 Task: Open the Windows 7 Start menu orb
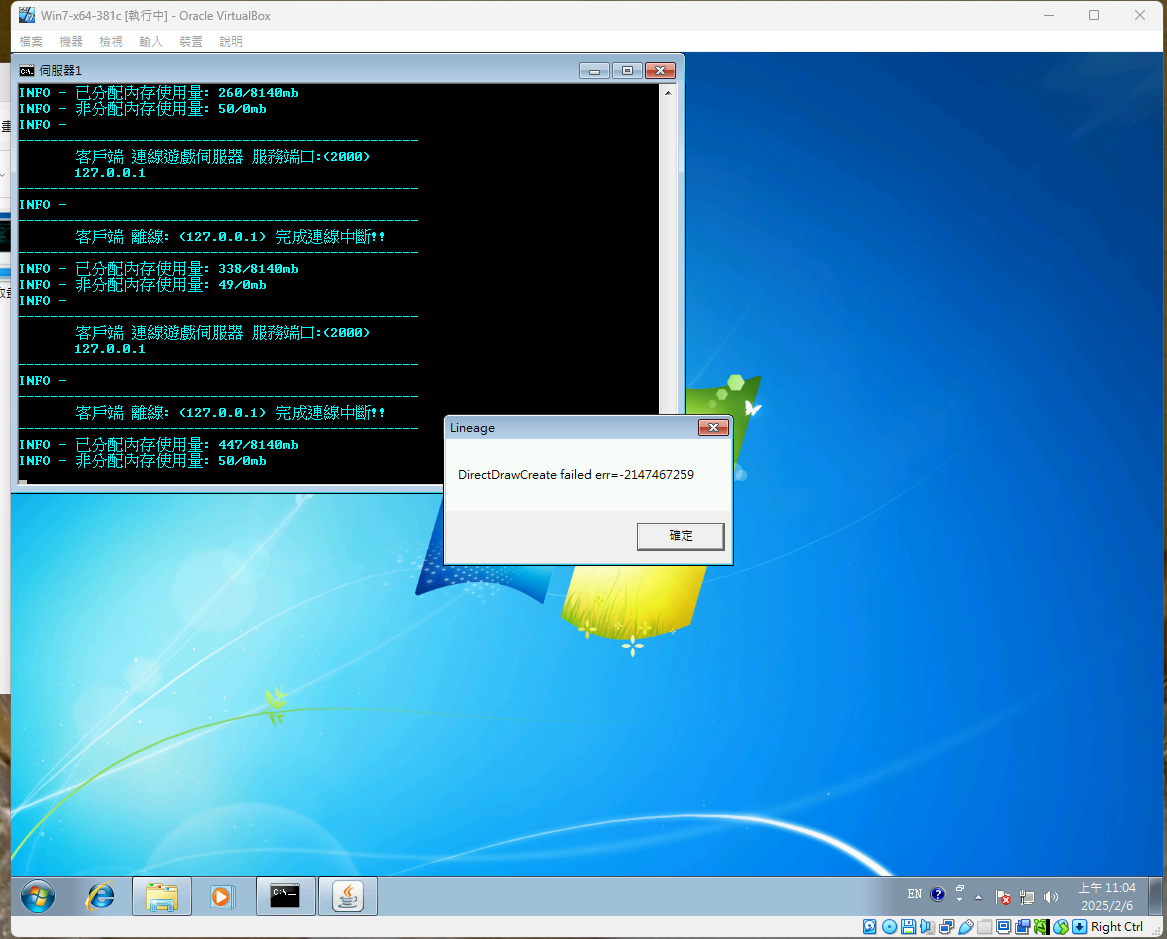38,896
